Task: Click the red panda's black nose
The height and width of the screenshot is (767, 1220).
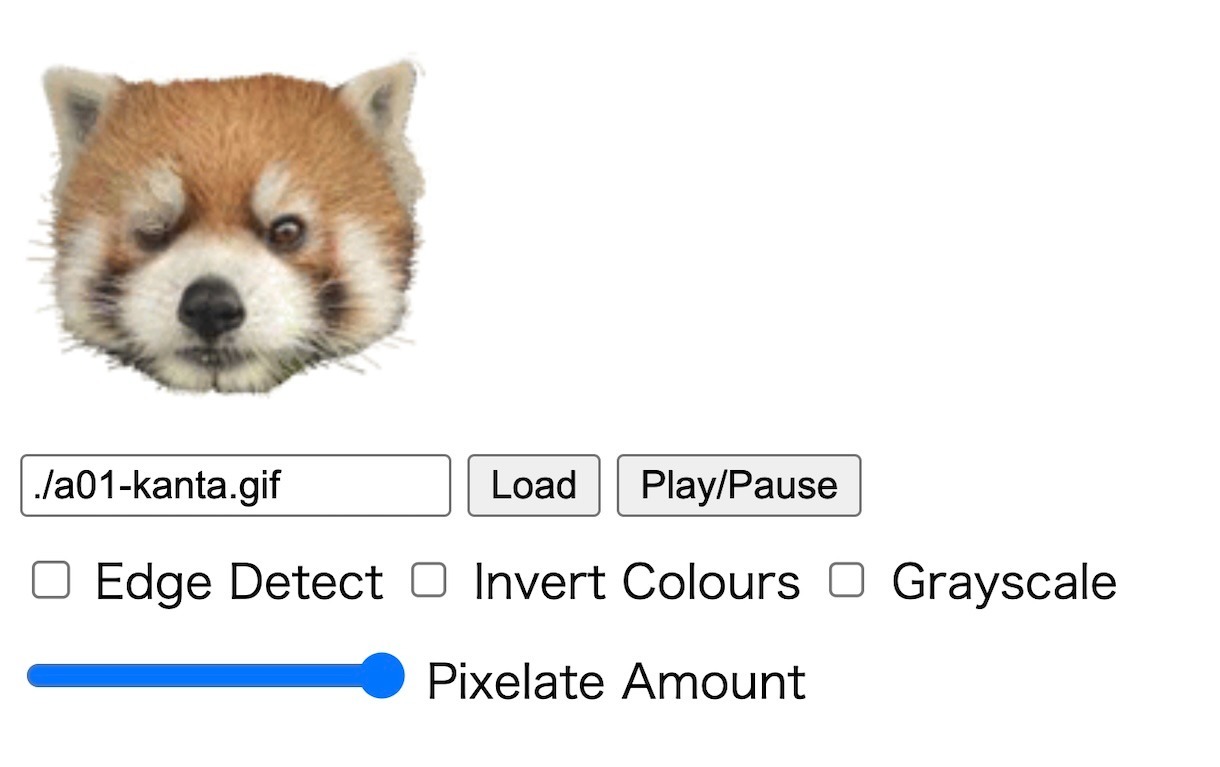Action: tap(211, 307)
